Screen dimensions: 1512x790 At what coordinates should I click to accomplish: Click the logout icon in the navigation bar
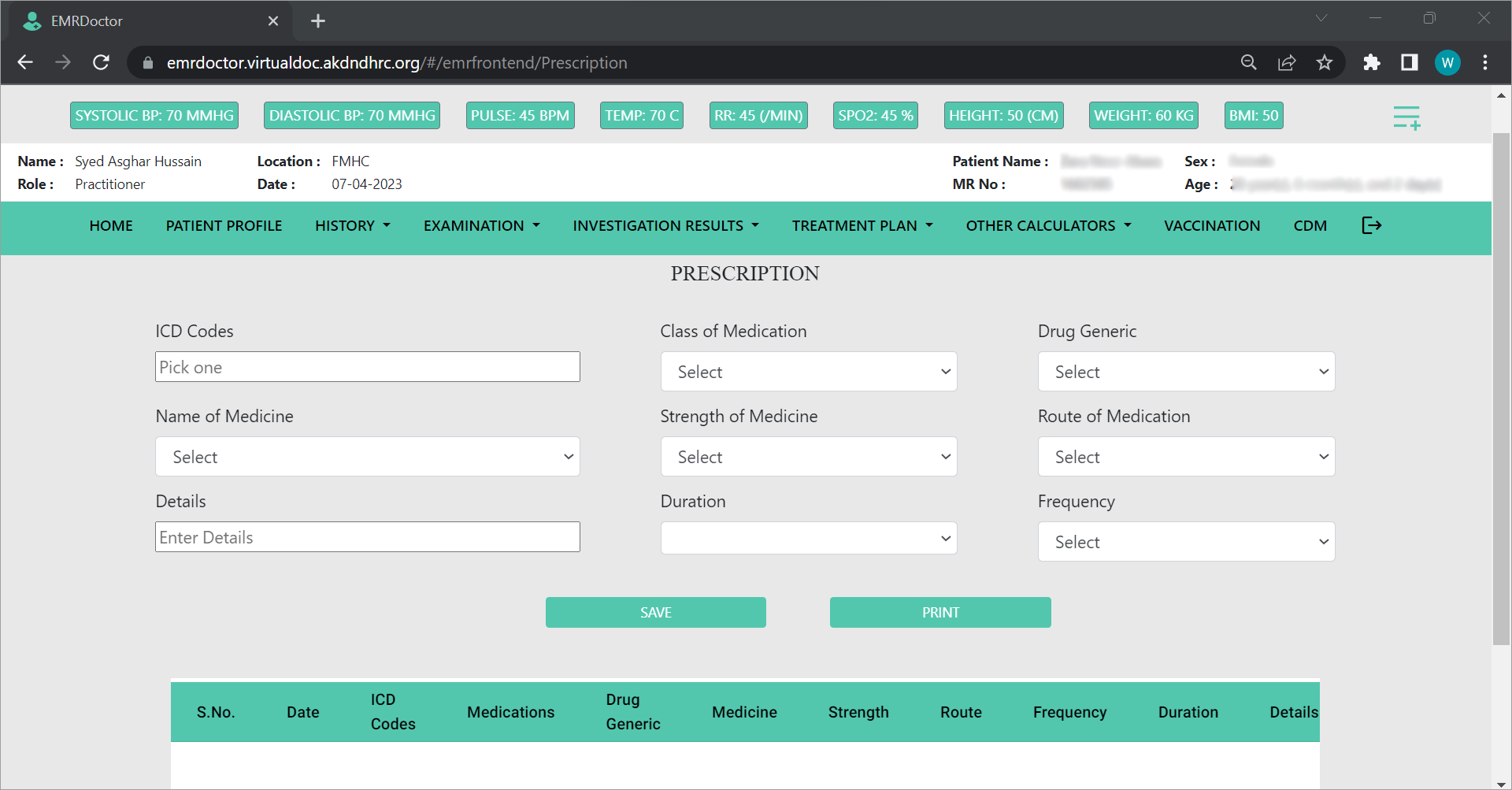click(1372, 225)
